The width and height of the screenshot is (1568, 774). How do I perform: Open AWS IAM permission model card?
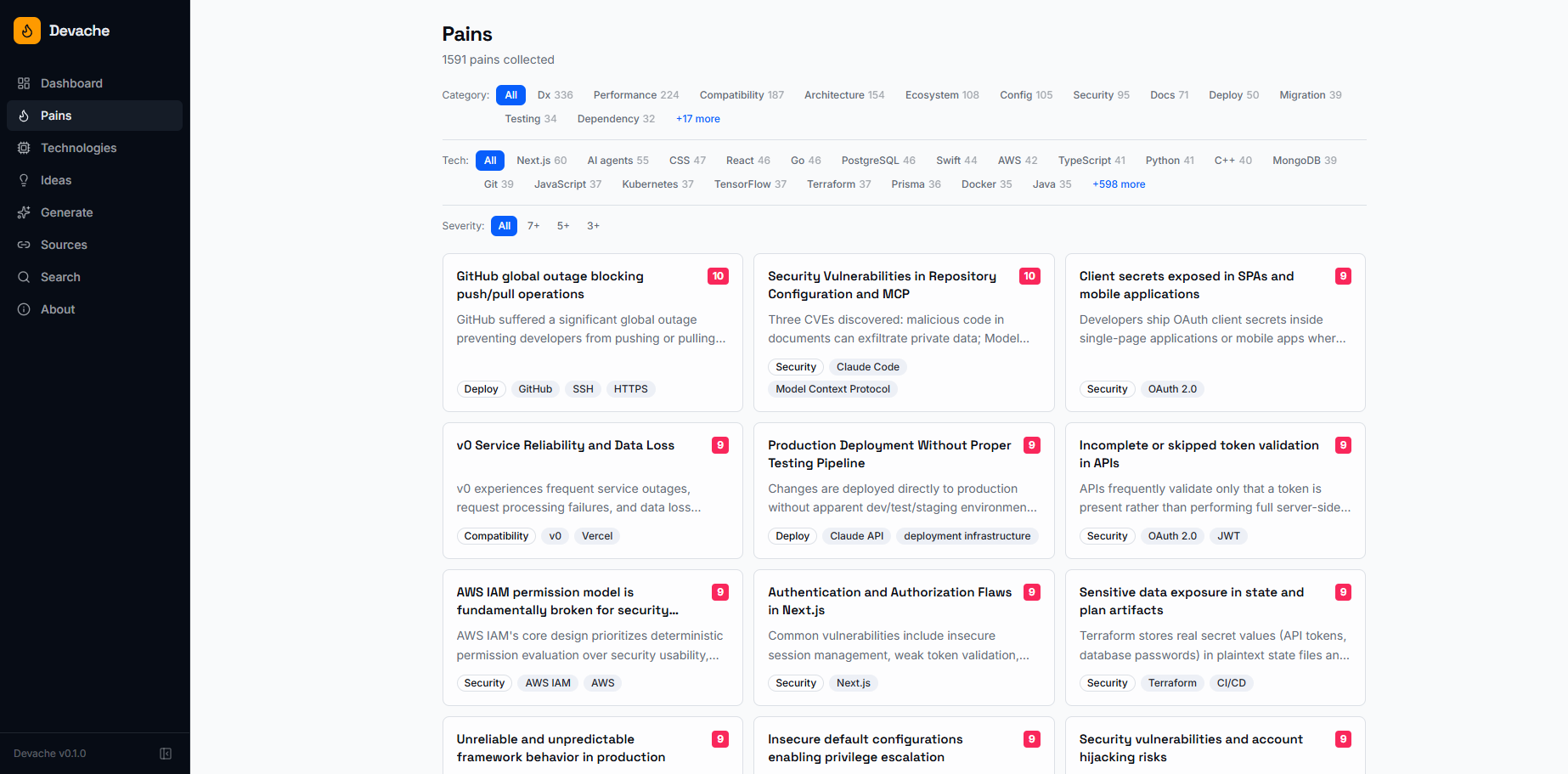coord(593,637)
